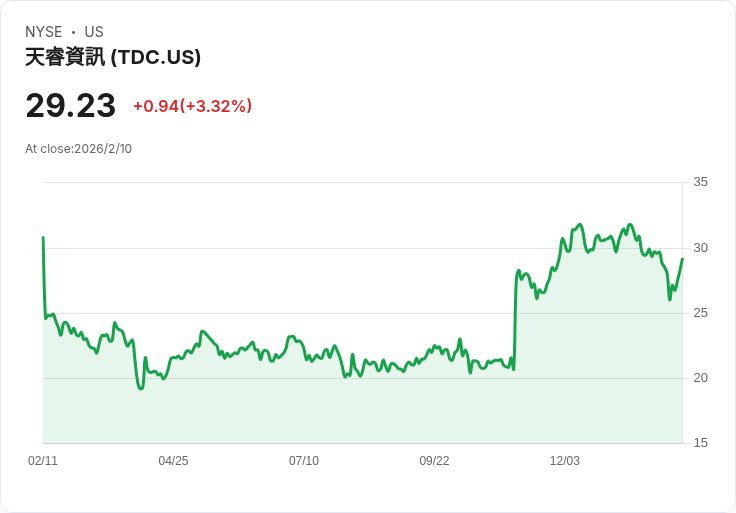Click the 12/03 date label on axis
Image resolution: width=736 pixels, height=513 pixels.
(x=565, y=461)
